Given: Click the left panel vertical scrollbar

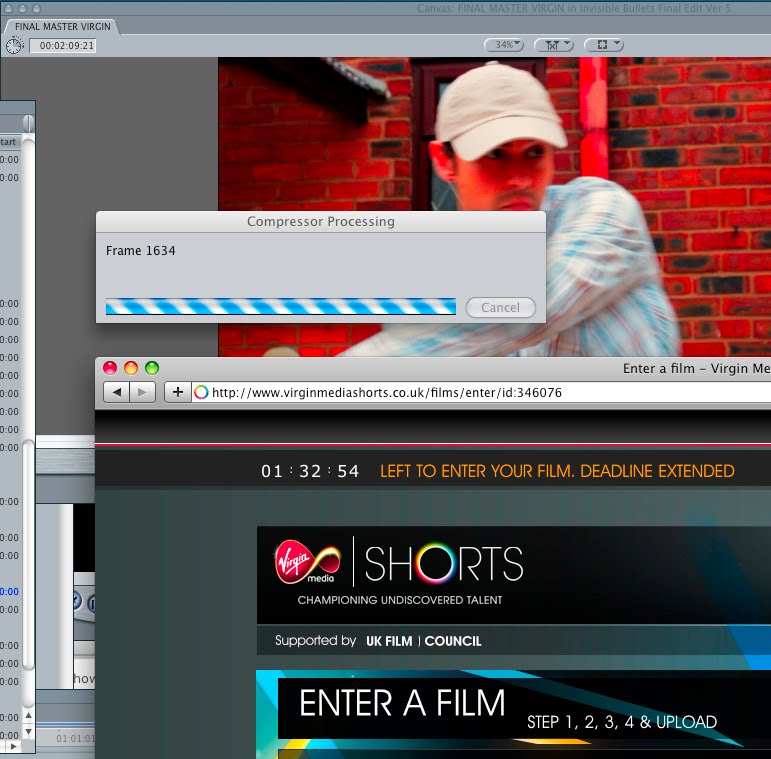Looking at the screenshot, I should pos(29,555).
